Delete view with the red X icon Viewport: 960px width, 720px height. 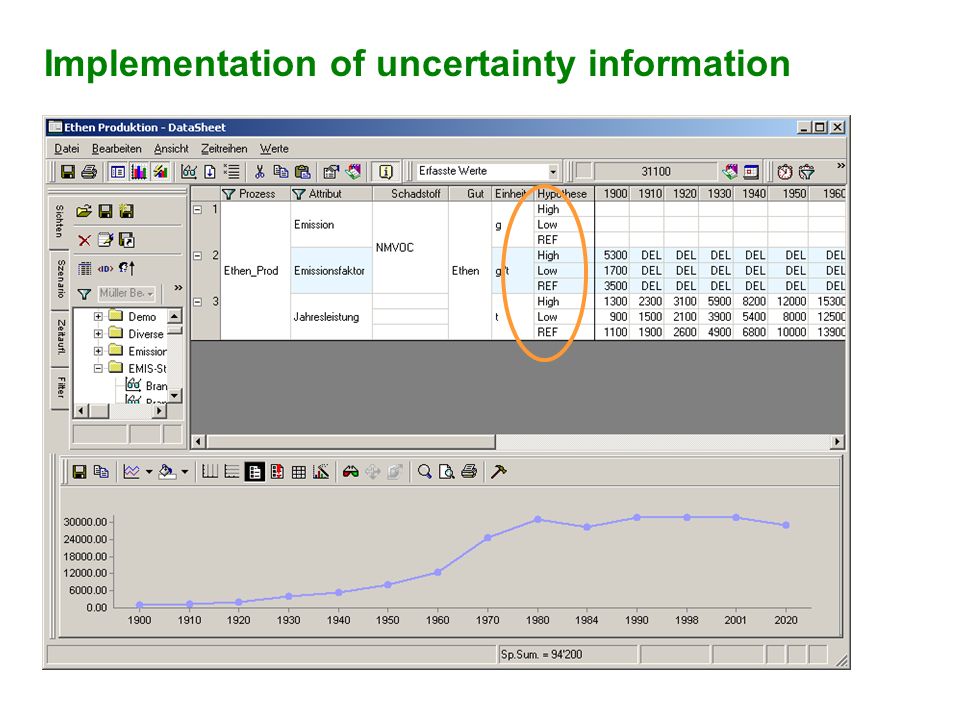(x=84, y=240)
